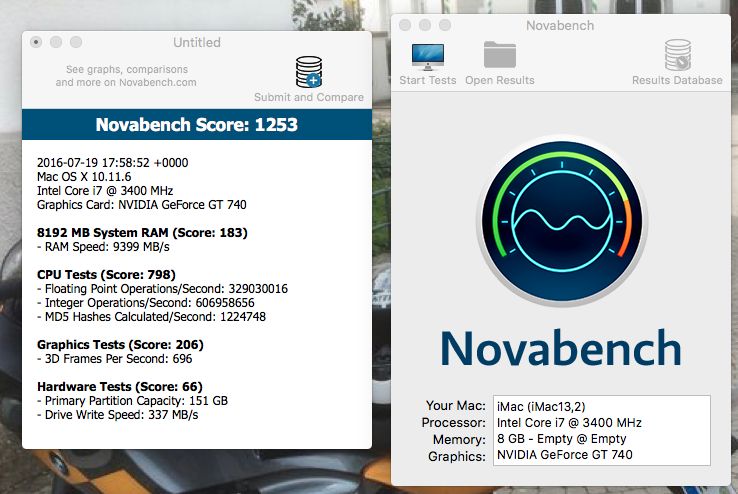The height and width of the screenshot is (494, 738).
Task: Click the Integer Operations/Second line
Action: [146, 303]
